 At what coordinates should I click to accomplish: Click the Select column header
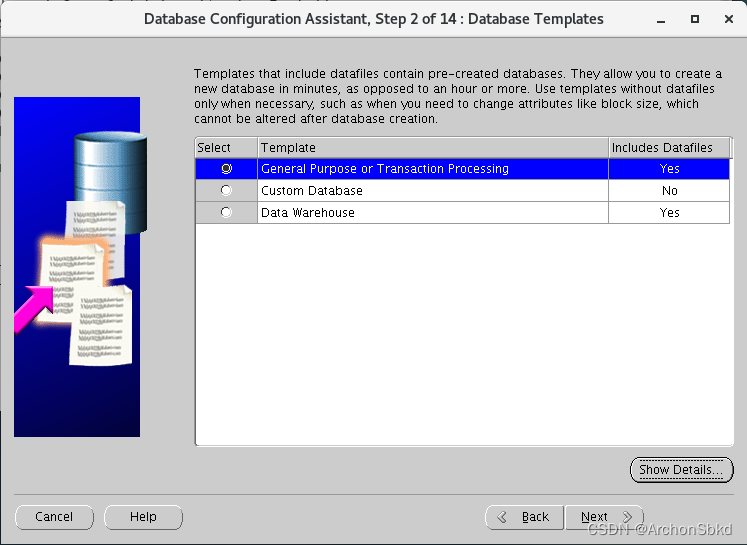tap(226, 148)
